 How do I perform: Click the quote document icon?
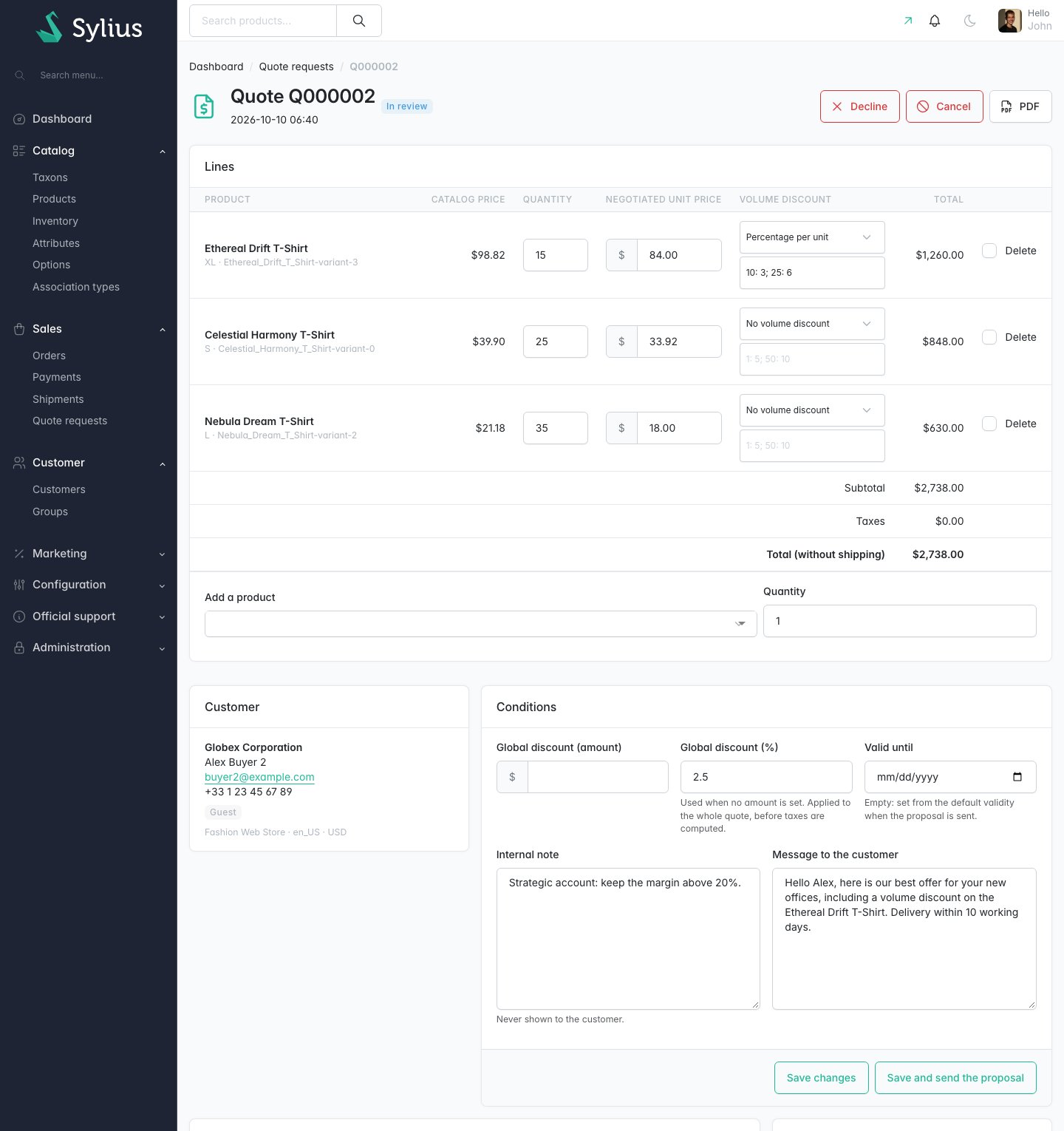tap(204, 106)
